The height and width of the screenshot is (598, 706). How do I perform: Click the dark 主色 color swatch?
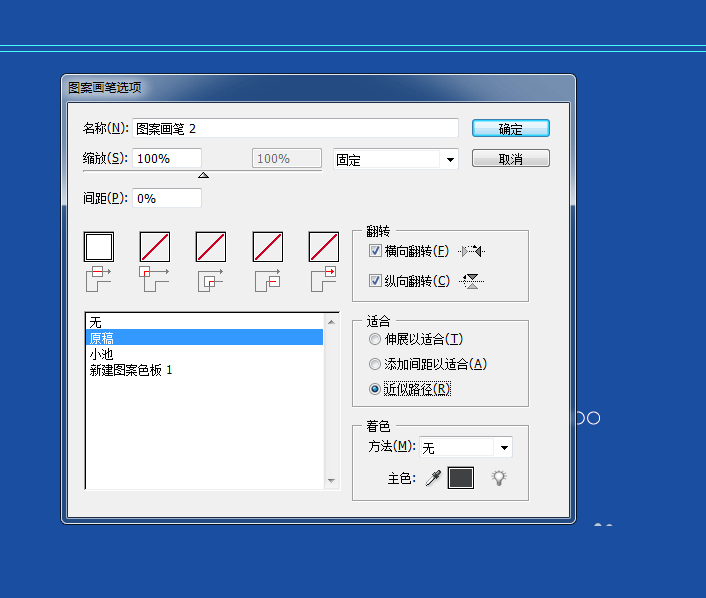click(461, 478)
